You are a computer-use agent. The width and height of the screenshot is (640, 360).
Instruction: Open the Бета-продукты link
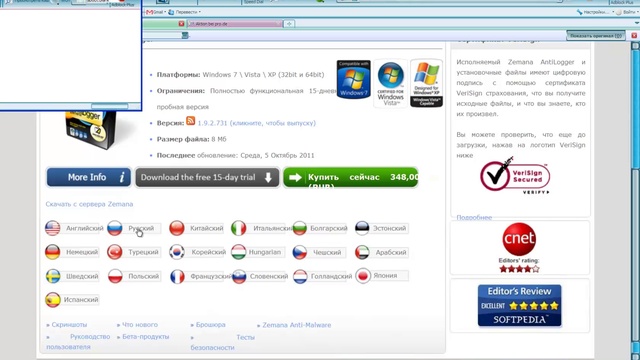tap(146, 337)
